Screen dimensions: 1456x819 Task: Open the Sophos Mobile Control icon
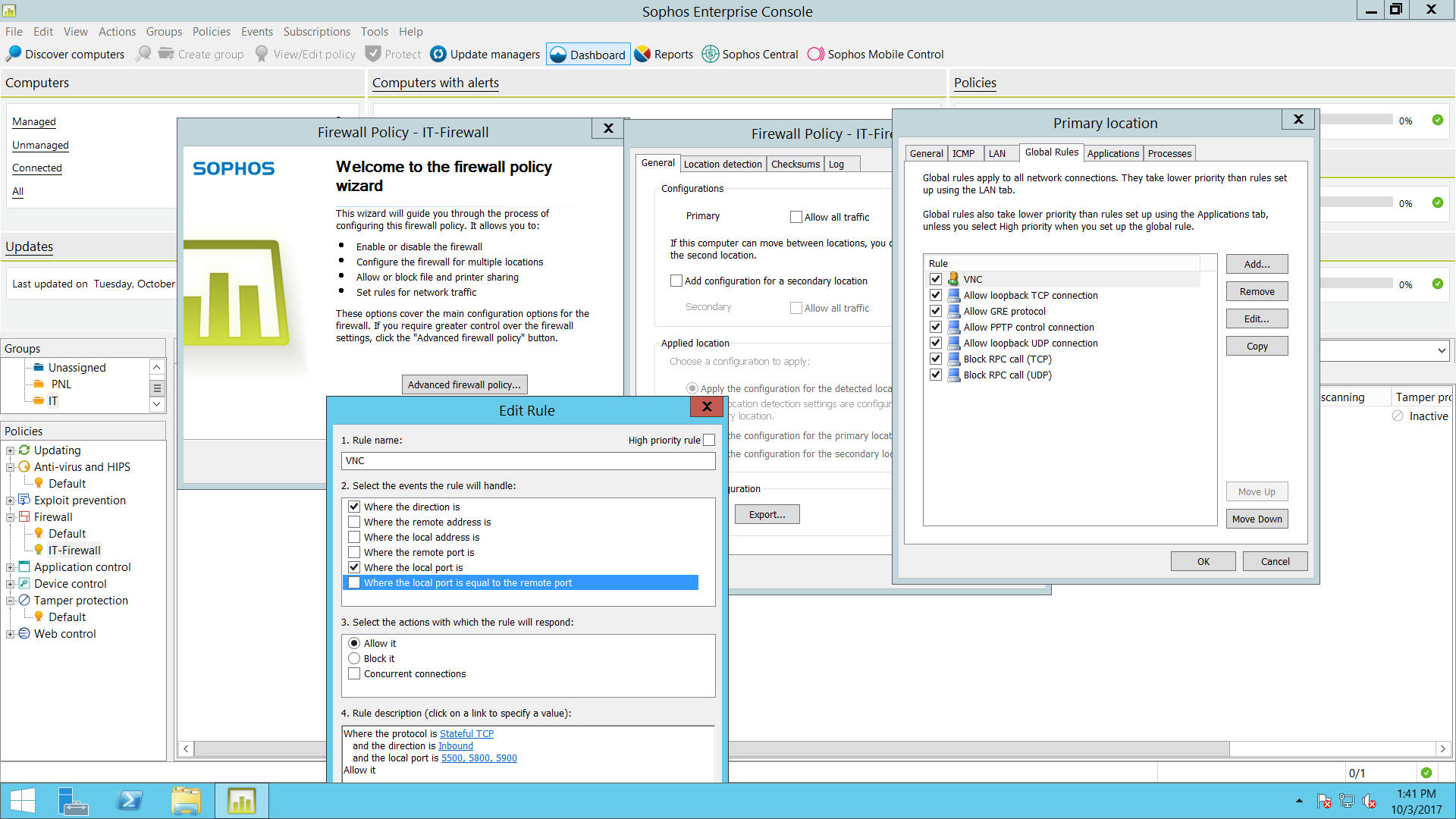[816, 54]
